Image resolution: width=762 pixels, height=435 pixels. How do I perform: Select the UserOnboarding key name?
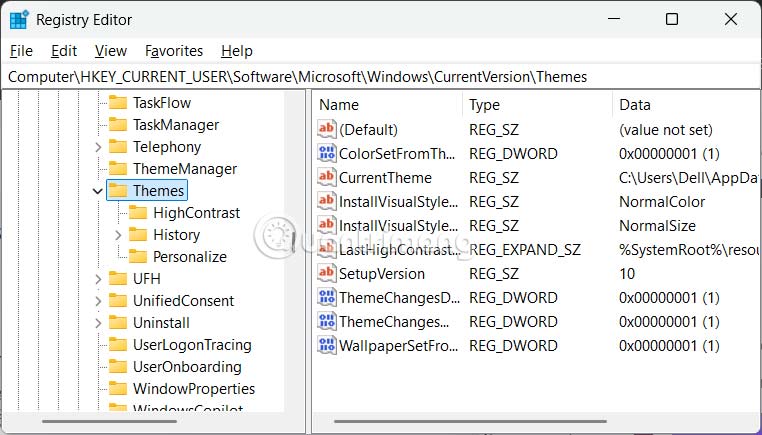pos(187,366)
